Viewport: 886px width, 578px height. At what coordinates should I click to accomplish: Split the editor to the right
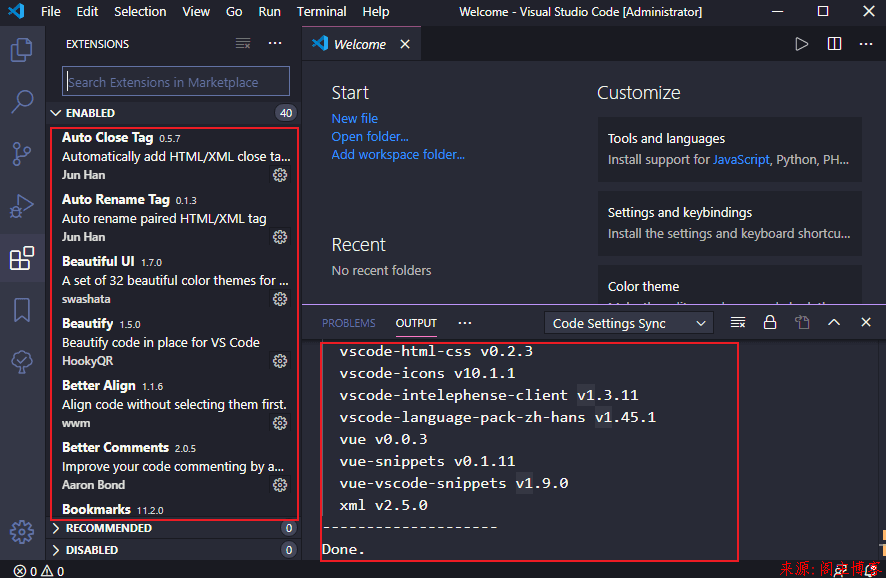click(x=834, y=44)
